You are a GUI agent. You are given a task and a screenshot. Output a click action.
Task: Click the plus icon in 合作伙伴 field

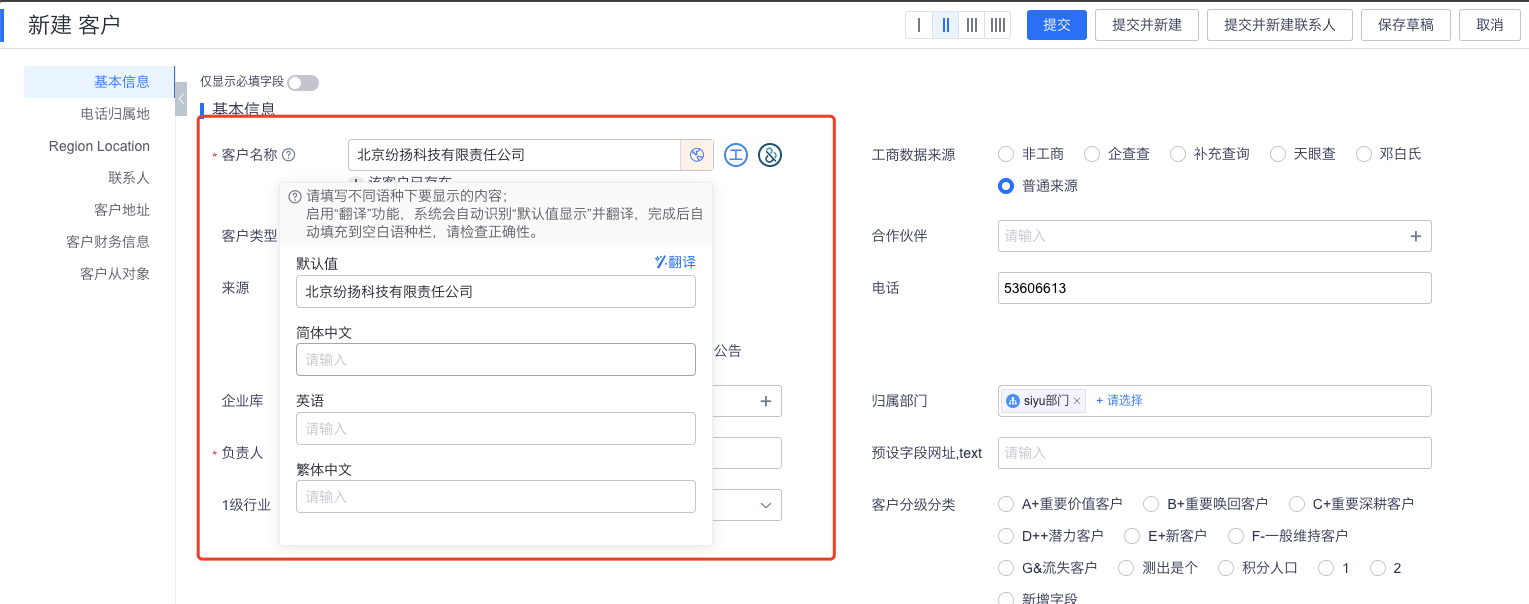point(1415,236)
